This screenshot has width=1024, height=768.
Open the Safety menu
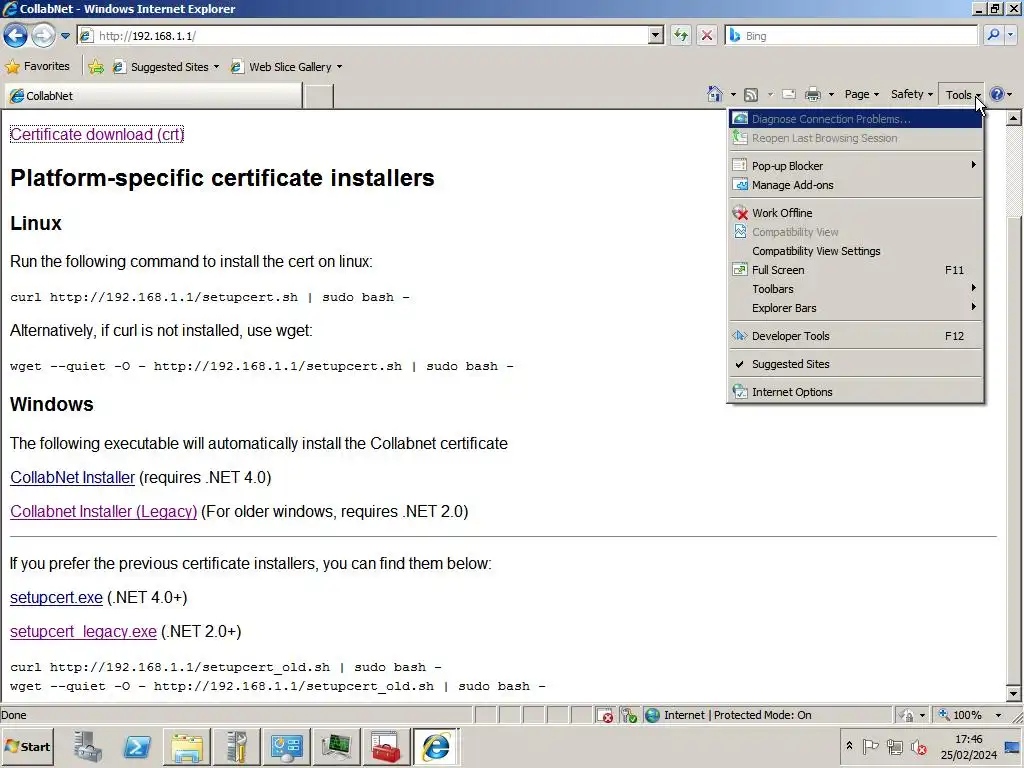point(912,95)
